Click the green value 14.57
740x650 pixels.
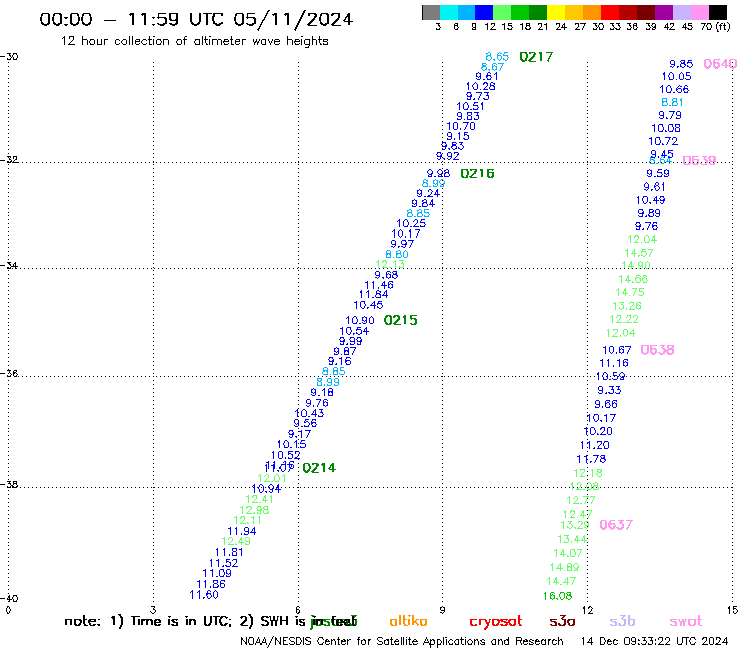(x=639, y=253)
